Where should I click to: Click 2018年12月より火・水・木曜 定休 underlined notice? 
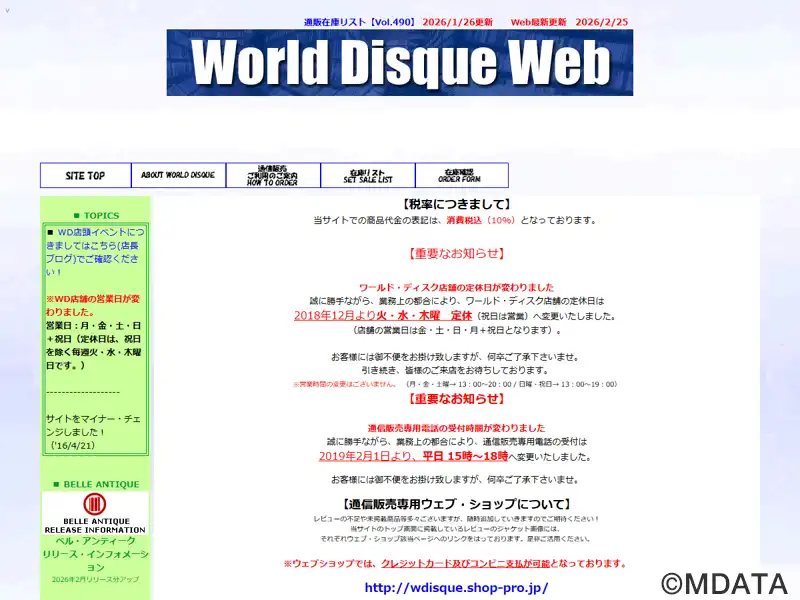383,316
